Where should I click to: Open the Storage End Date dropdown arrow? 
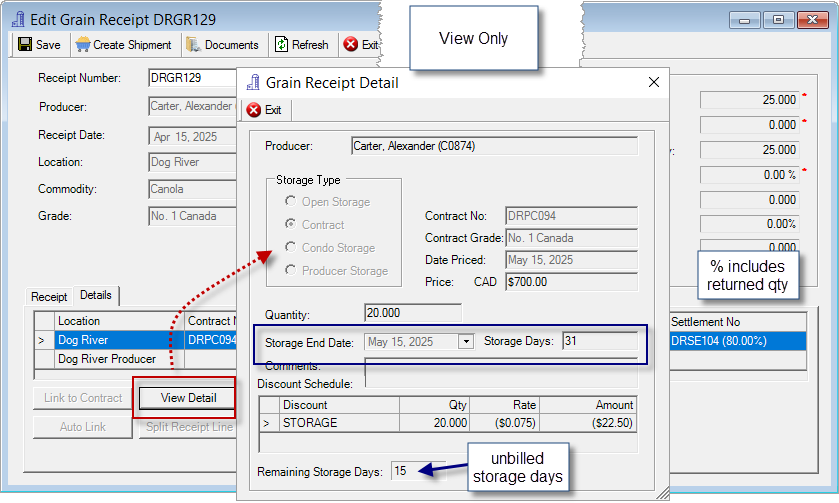click(466, 341)
